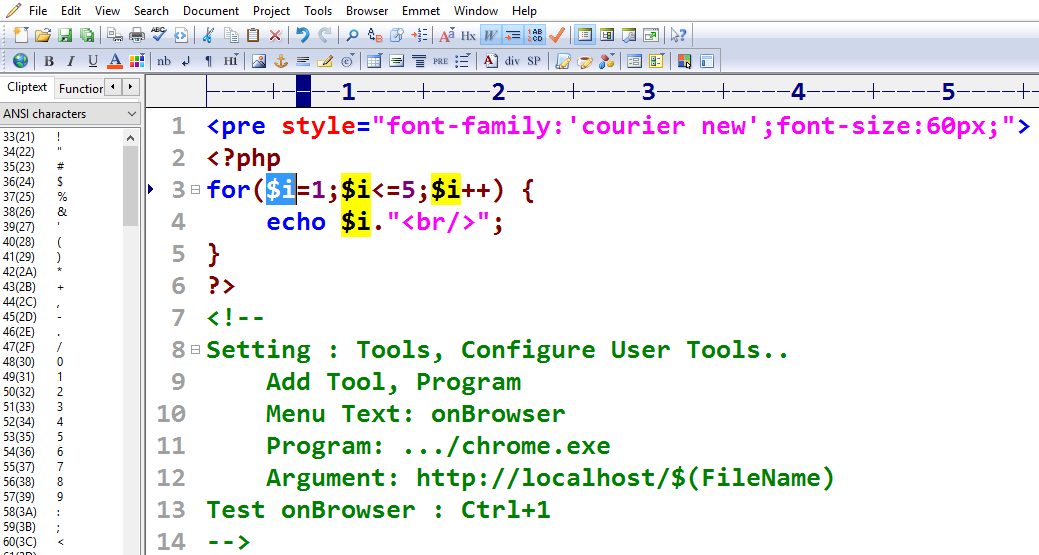
Task: Open the globe View in Browser icon
Action: (20, 61)
